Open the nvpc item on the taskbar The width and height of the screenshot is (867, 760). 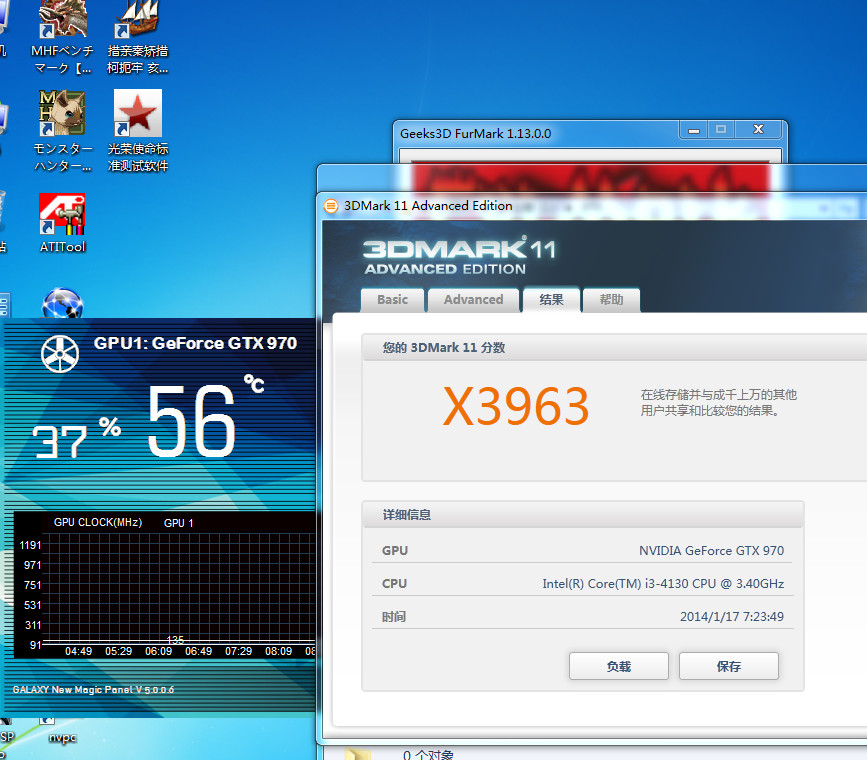(x=62, y=738)
